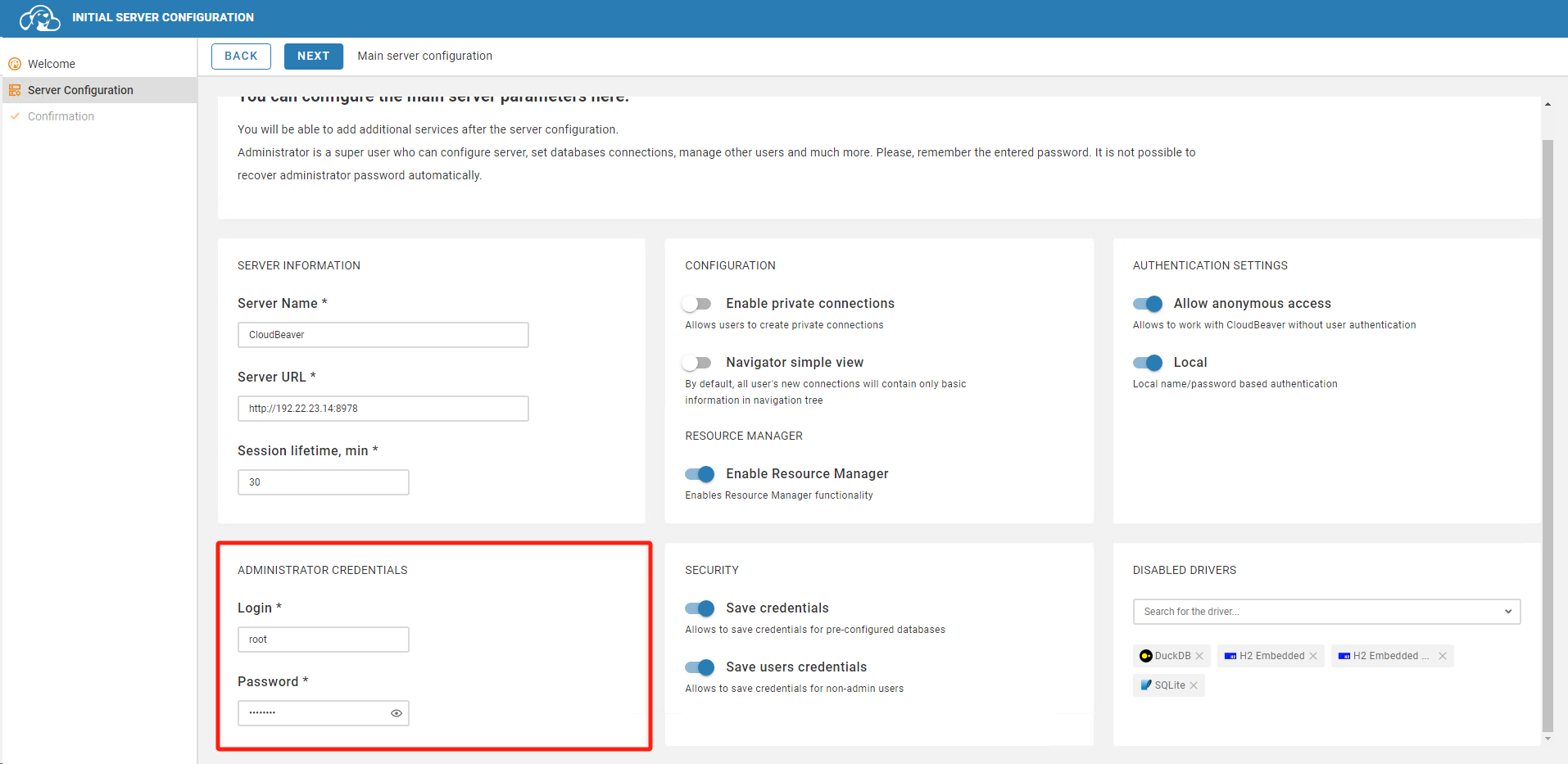Disable Allow anonymous access switch
1568x764 pixels.
(1147, 304)
